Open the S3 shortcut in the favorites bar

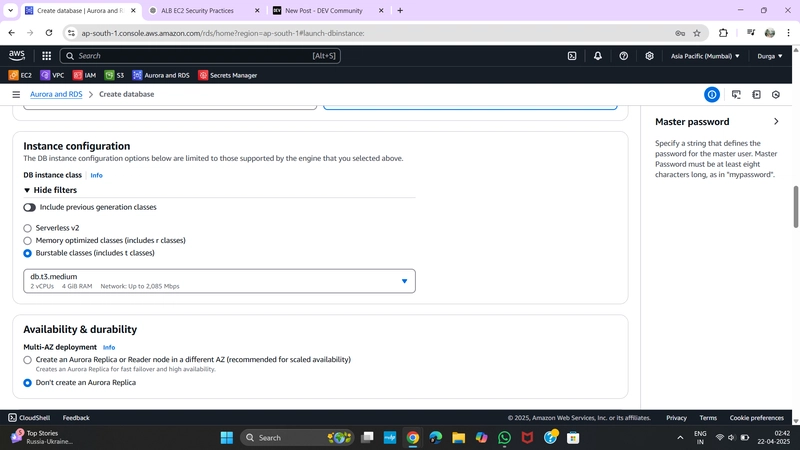[114, 75]
